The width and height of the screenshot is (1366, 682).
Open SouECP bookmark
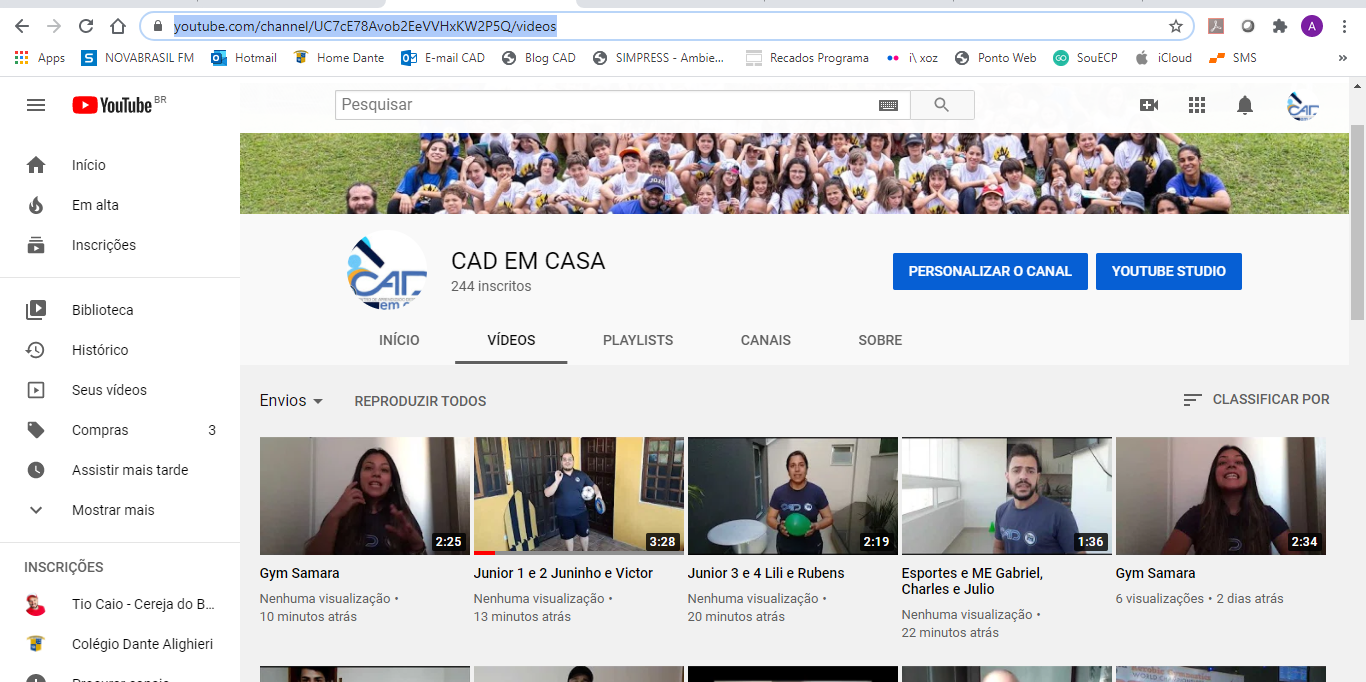(1085, 58)
